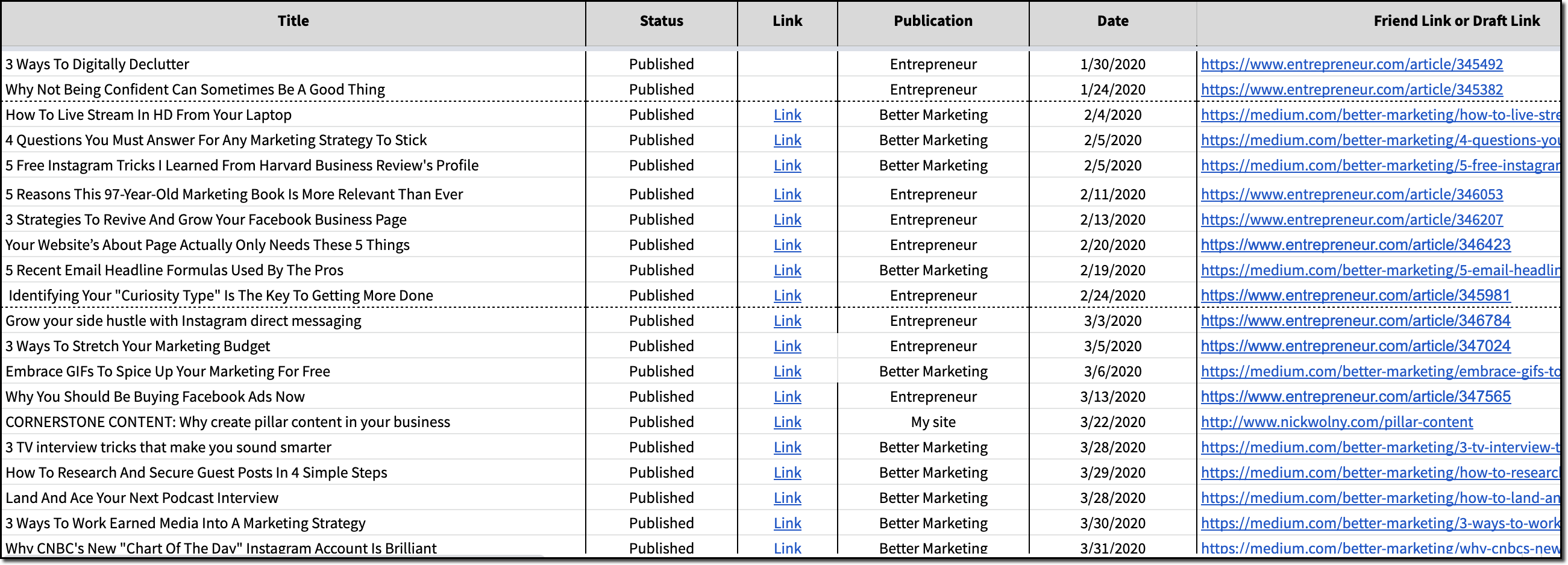Open Link for Curiosity Type row

click(787, 296)
